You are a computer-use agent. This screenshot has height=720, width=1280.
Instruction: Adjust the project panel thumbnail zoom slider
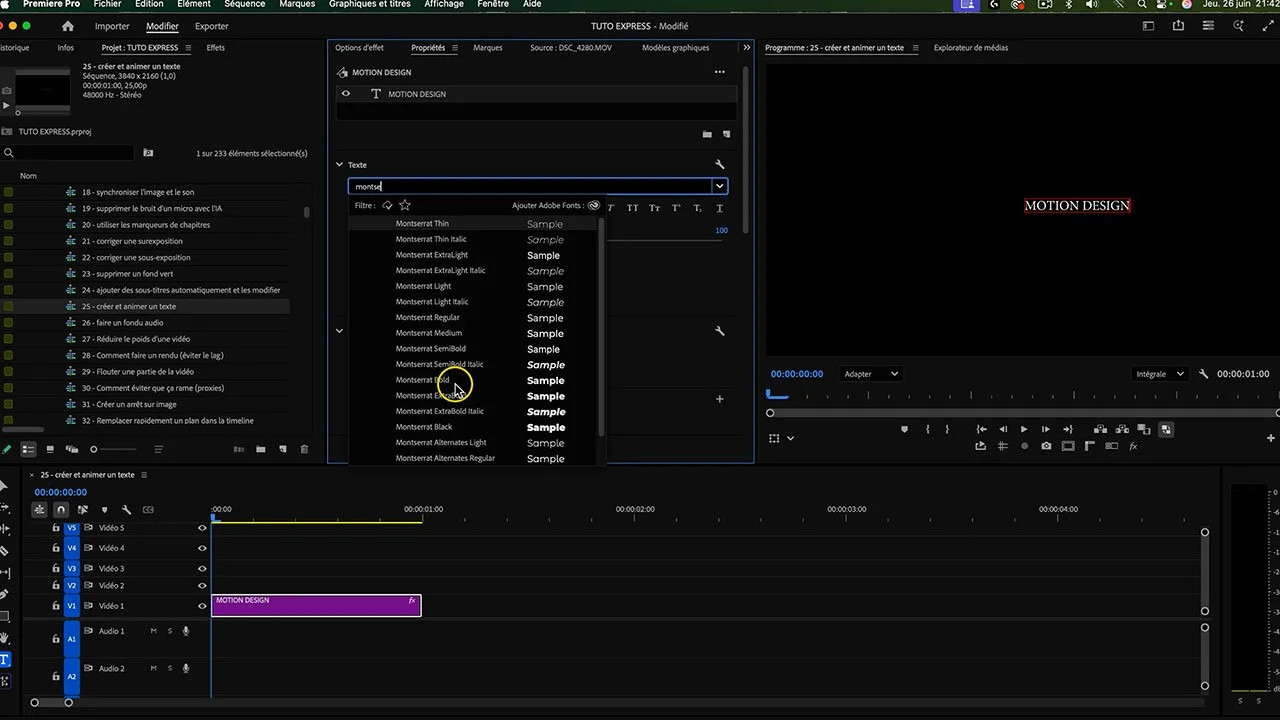tap(96, 449)
